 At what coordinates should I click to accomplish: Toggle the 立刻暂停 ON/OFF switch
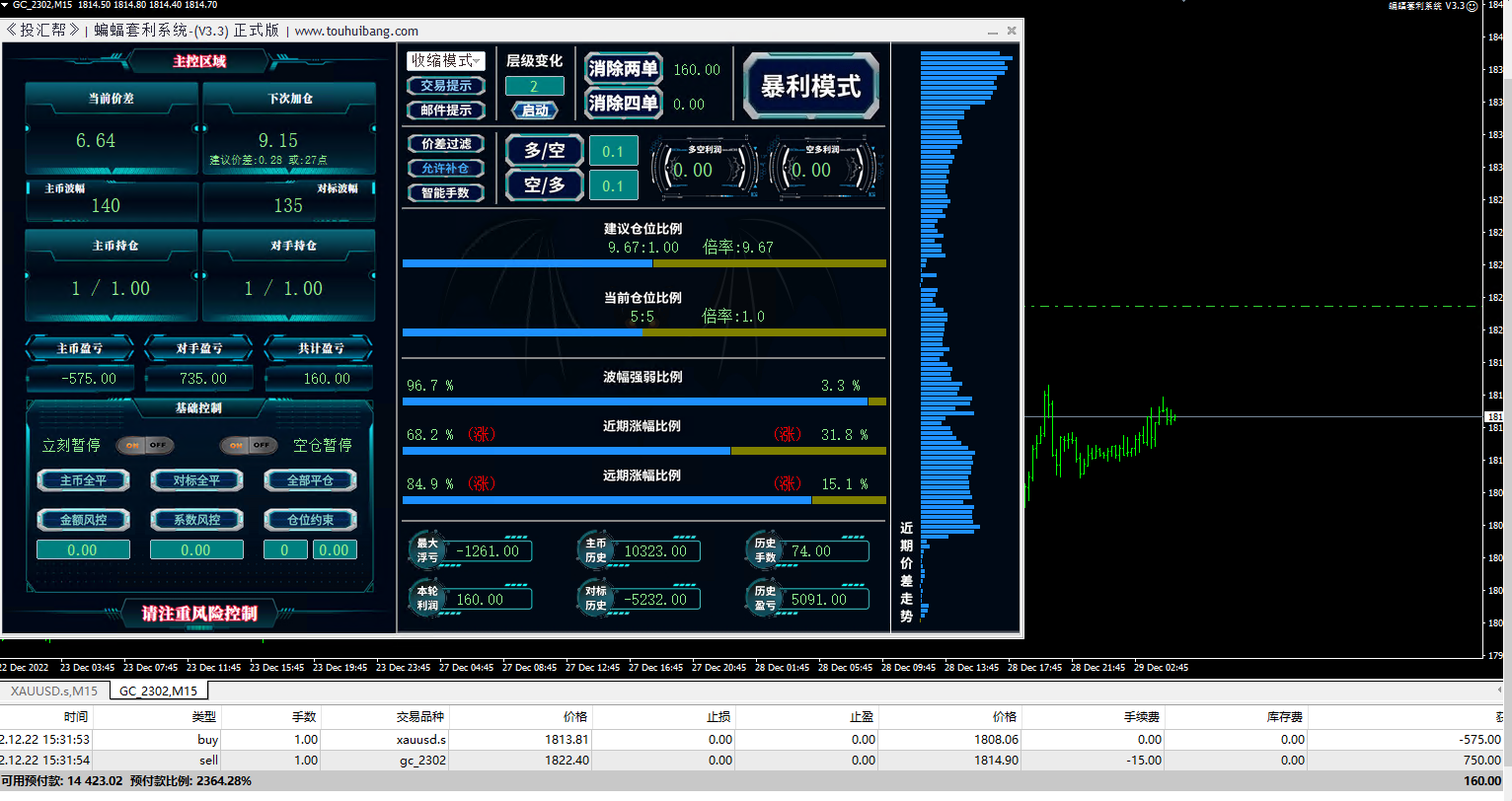145,445
